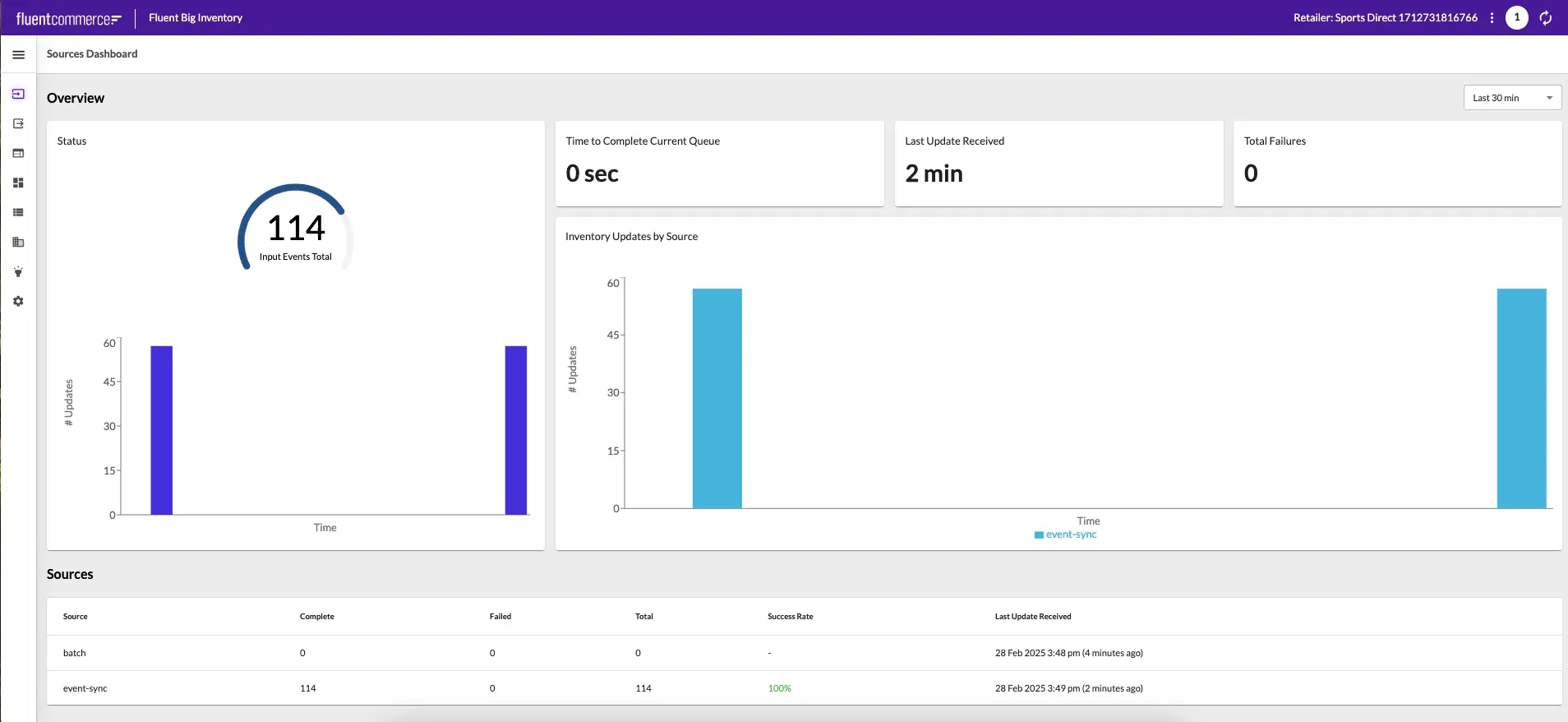The image size is (1568, 722).
Task: Click the user avatar badge labeled 1
Action: [1517, 17]
